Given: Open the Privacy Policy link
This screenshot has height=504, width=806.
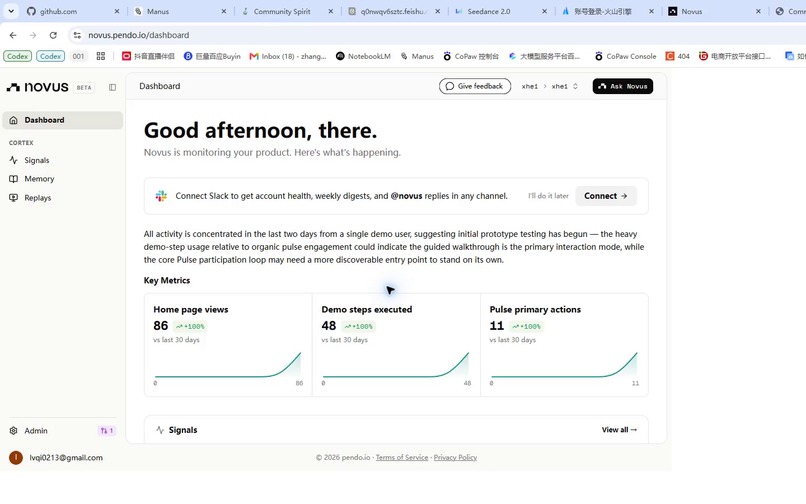Looking at the screenshot, I should coord(455,458).
